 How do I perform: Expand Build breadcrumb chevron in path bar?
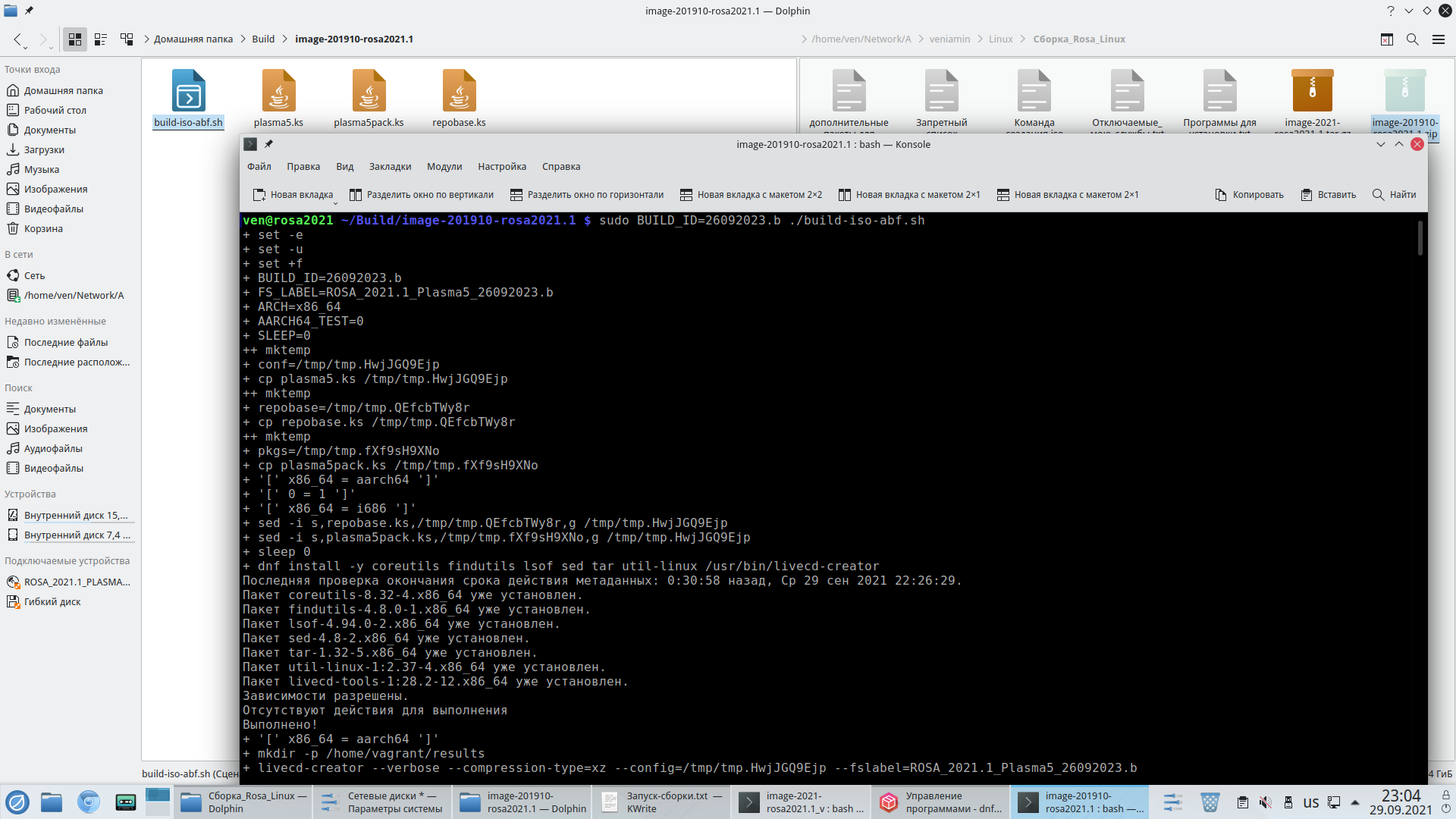285,39
